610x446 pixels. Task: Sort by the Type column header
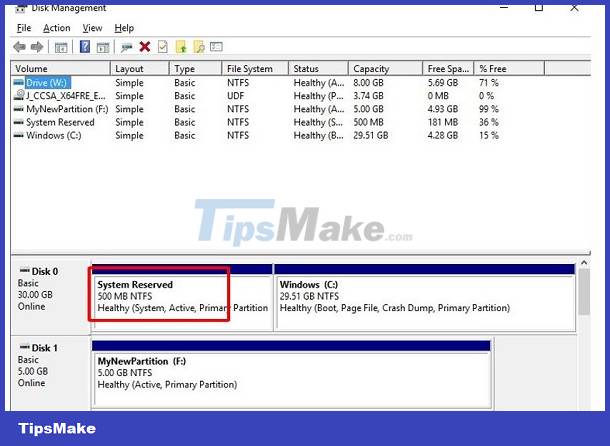pyautogui.click(x=196, y=68)
